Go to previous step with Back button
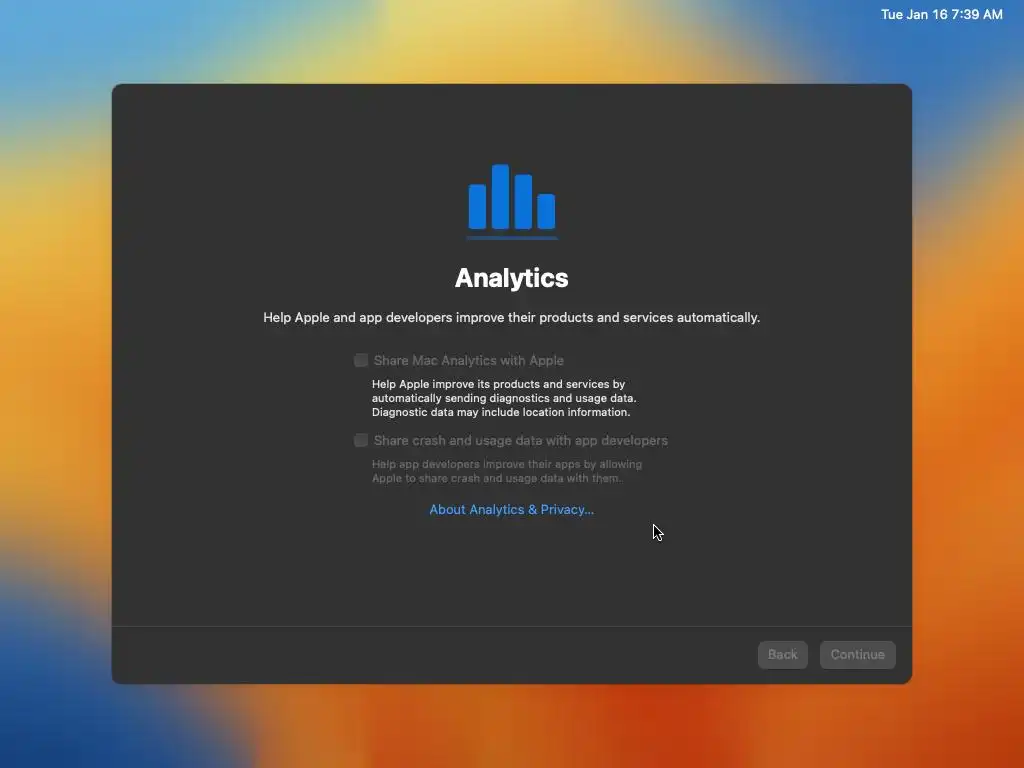This screenshot has height=768, width=1024. [x=782, y=654]
